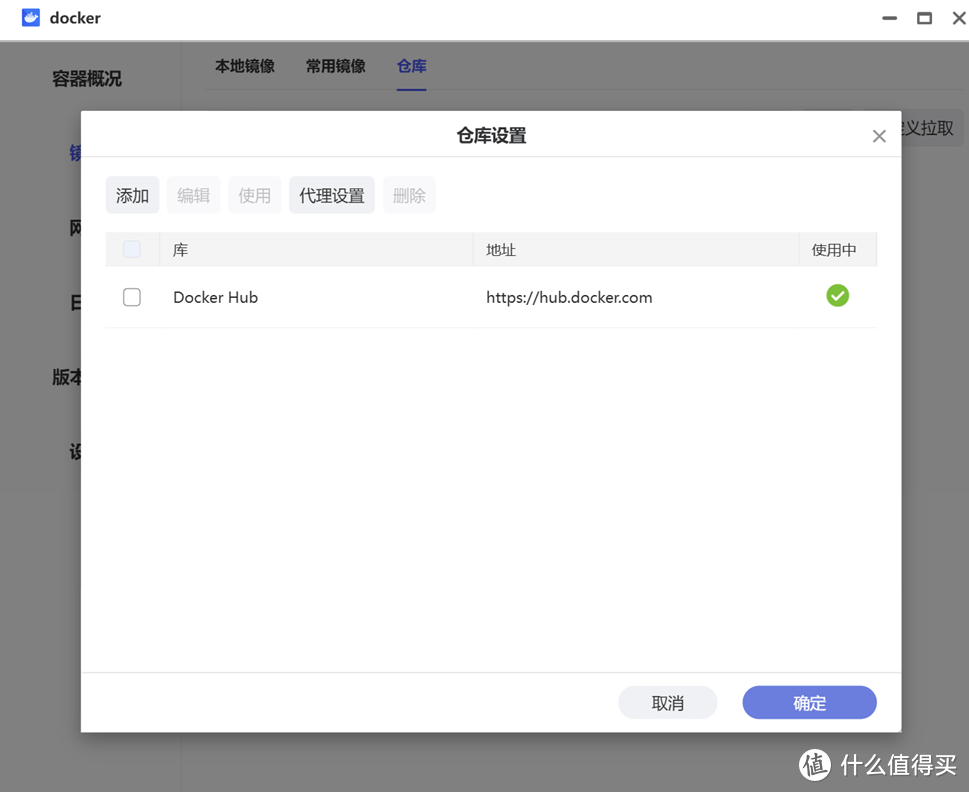Click the https://hub.docker.com address
The height and width of the screenshot is (792, 969).
pyautogui.click(x=568, y=297)
